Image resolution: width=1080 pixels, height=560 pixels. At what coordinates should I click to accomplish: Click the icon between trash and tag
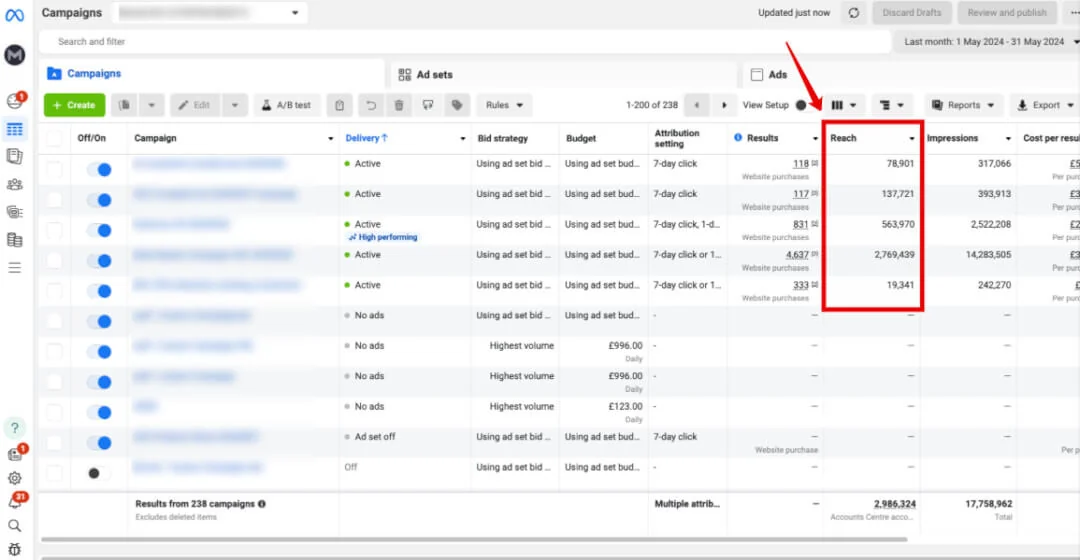[x=428, y=105]
